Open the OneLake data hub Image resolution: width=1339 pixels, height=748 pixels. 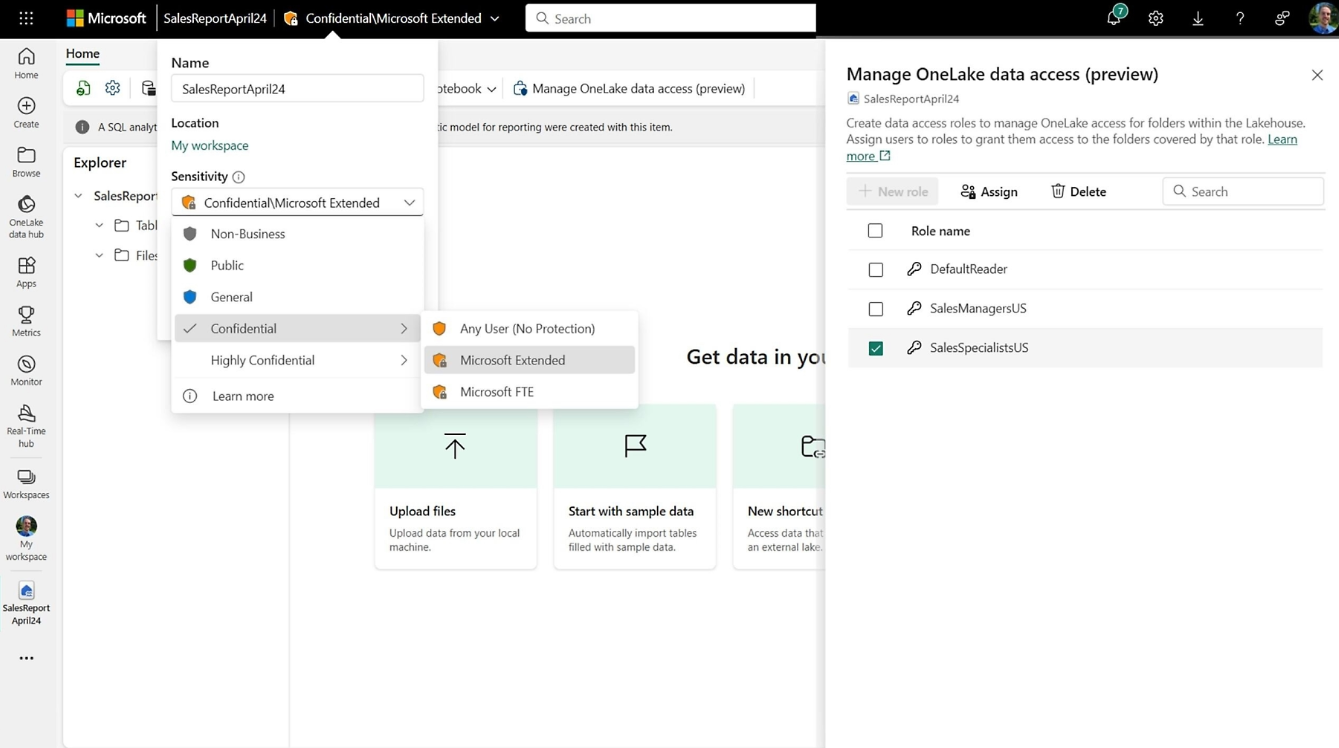25,211
